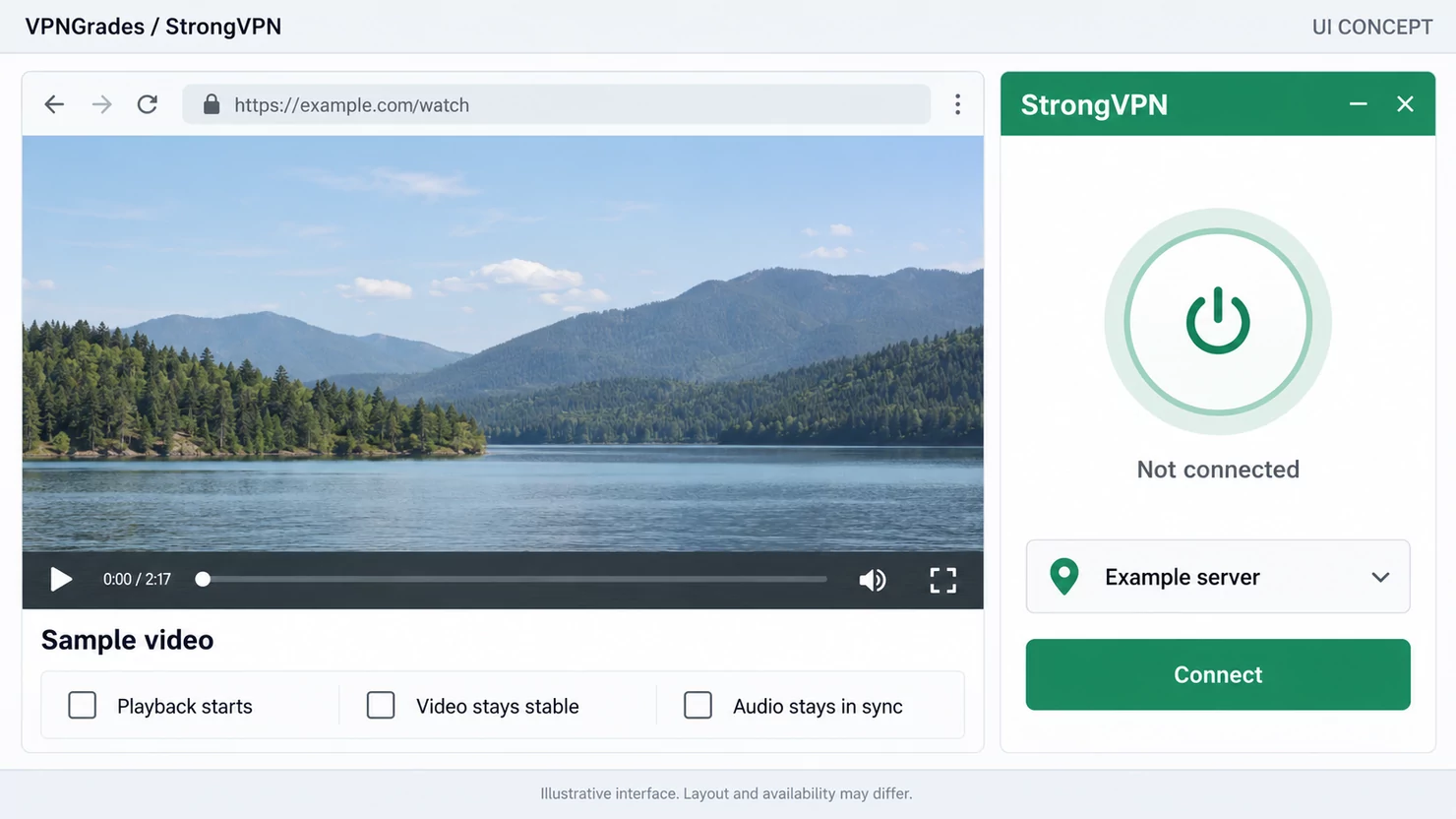The width and height of the screenshot is (1456, 819).
Task: Expand the Example server dropdown chevron
Action: coord(1380,577)
